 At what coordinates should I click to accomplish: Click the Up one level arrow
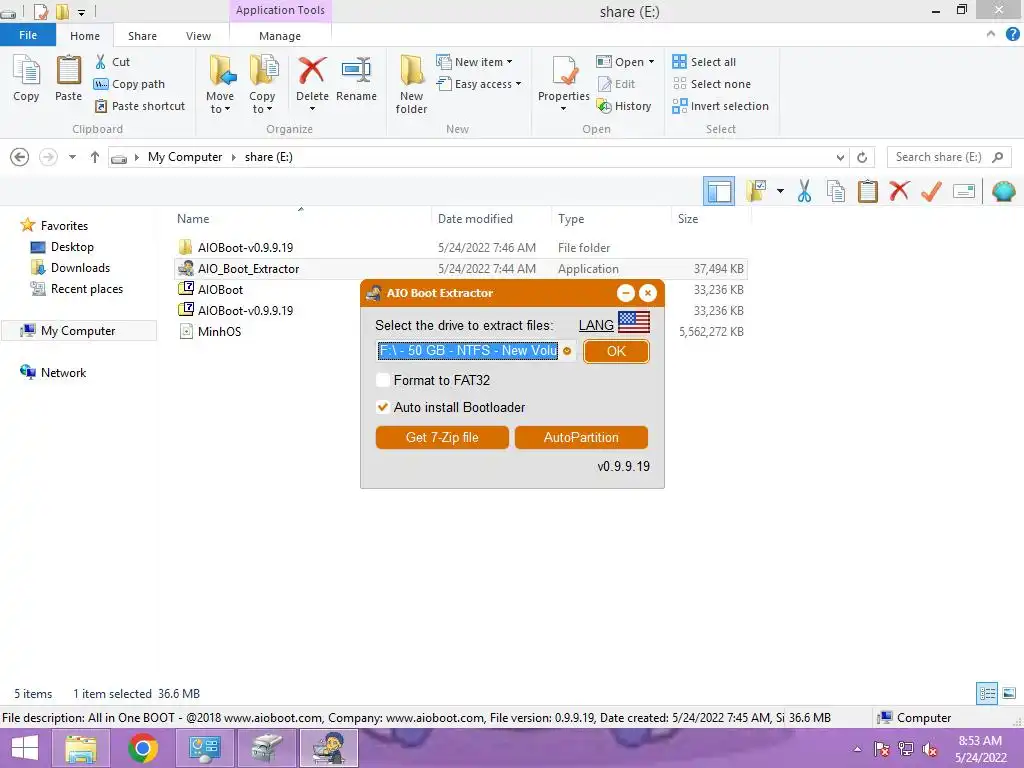point(95,157)
